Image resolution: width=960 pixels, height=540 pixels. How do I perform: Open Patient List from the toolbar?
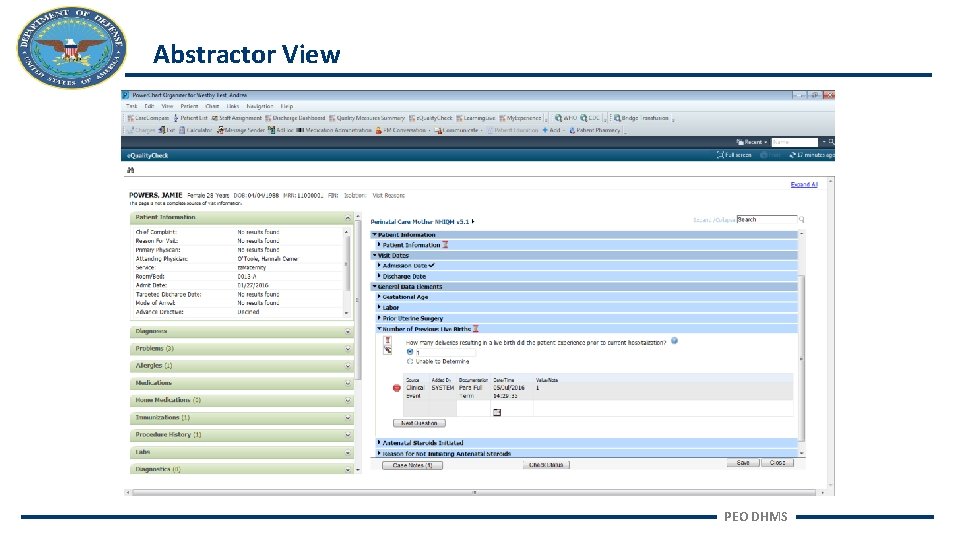(x=190, y=118)
